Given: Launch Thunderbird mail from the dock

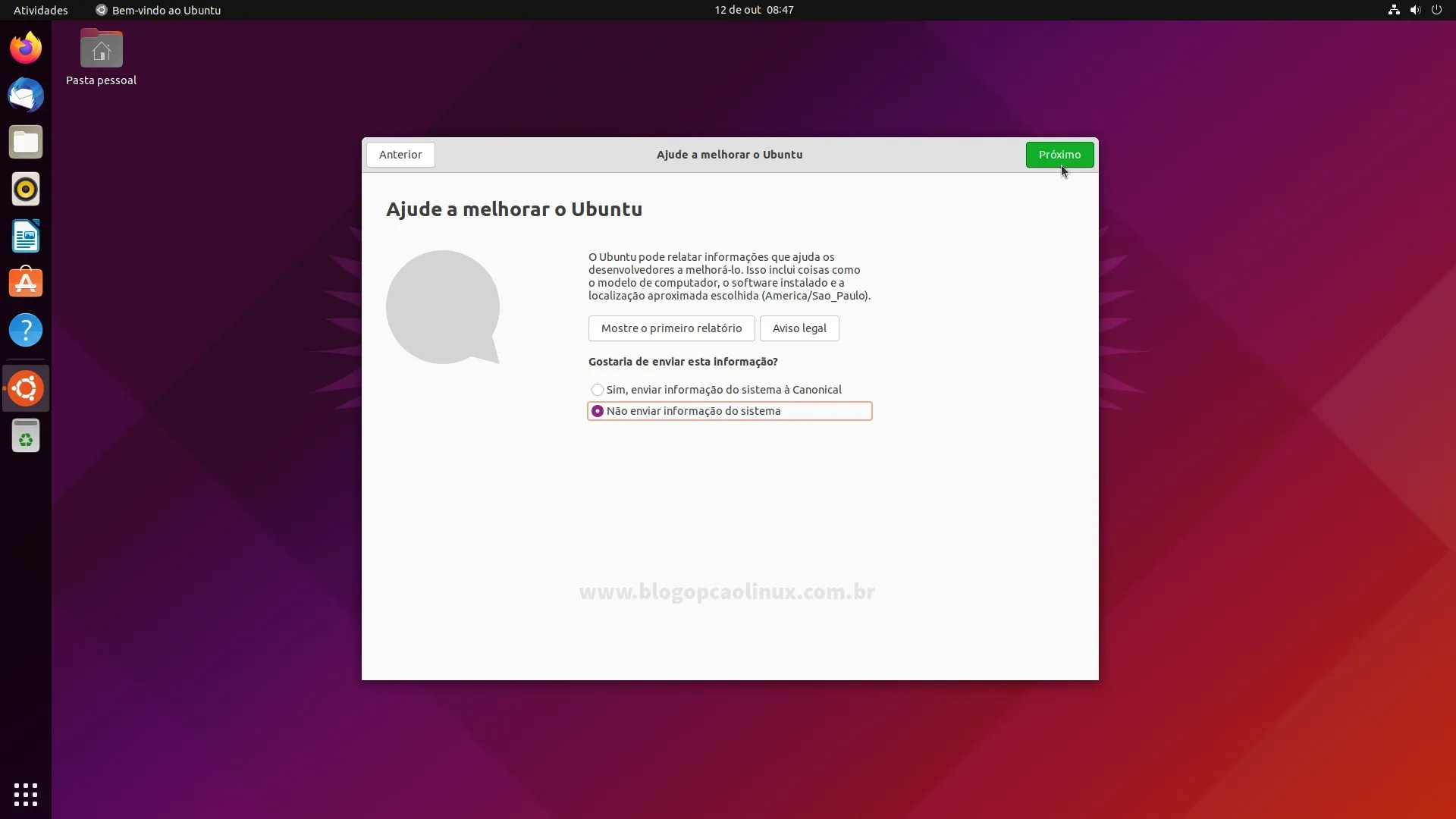Looking at the screenshot, I should [x=26, y=95].
